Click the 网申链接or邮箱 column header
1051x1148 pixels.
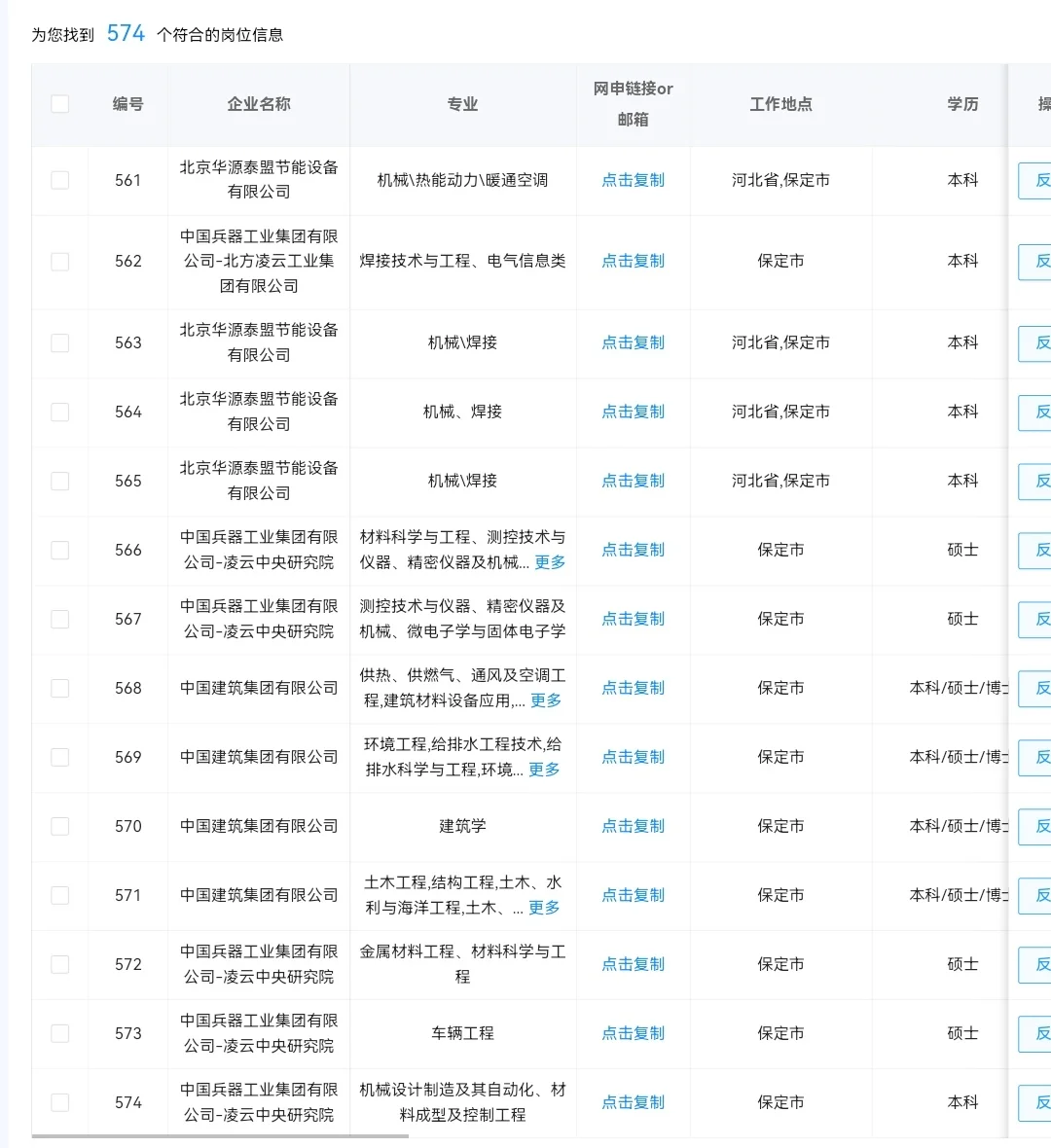(x=633, y=104)
